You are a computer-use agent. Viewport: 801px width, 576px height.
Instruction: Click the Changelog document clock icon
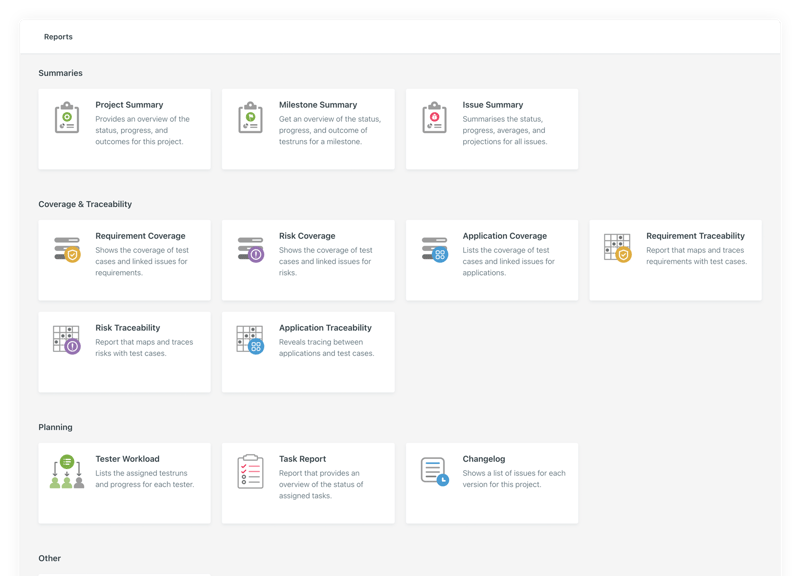[434, 472]
